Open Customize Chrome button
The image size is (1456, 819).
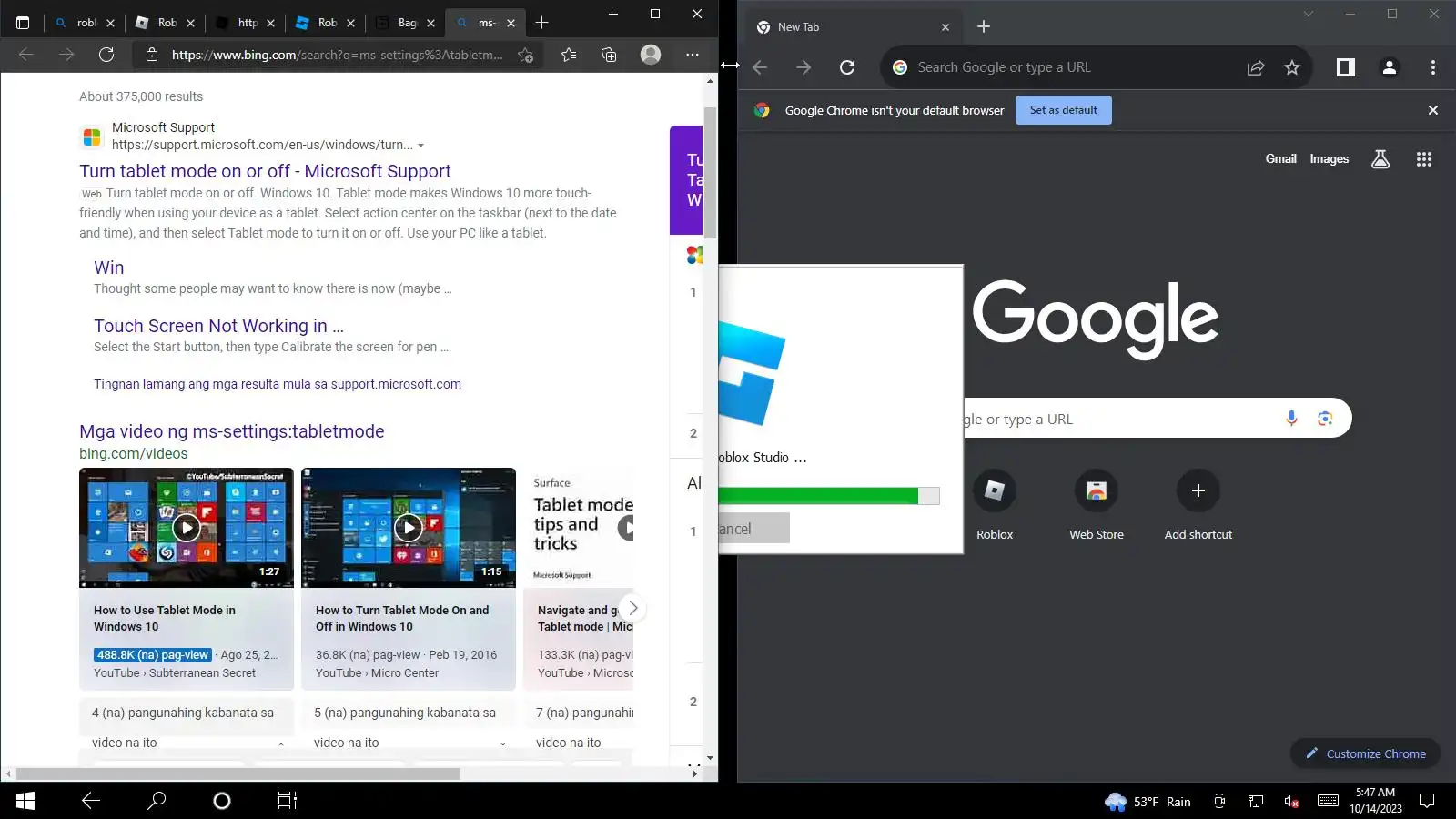[1365, 753]
